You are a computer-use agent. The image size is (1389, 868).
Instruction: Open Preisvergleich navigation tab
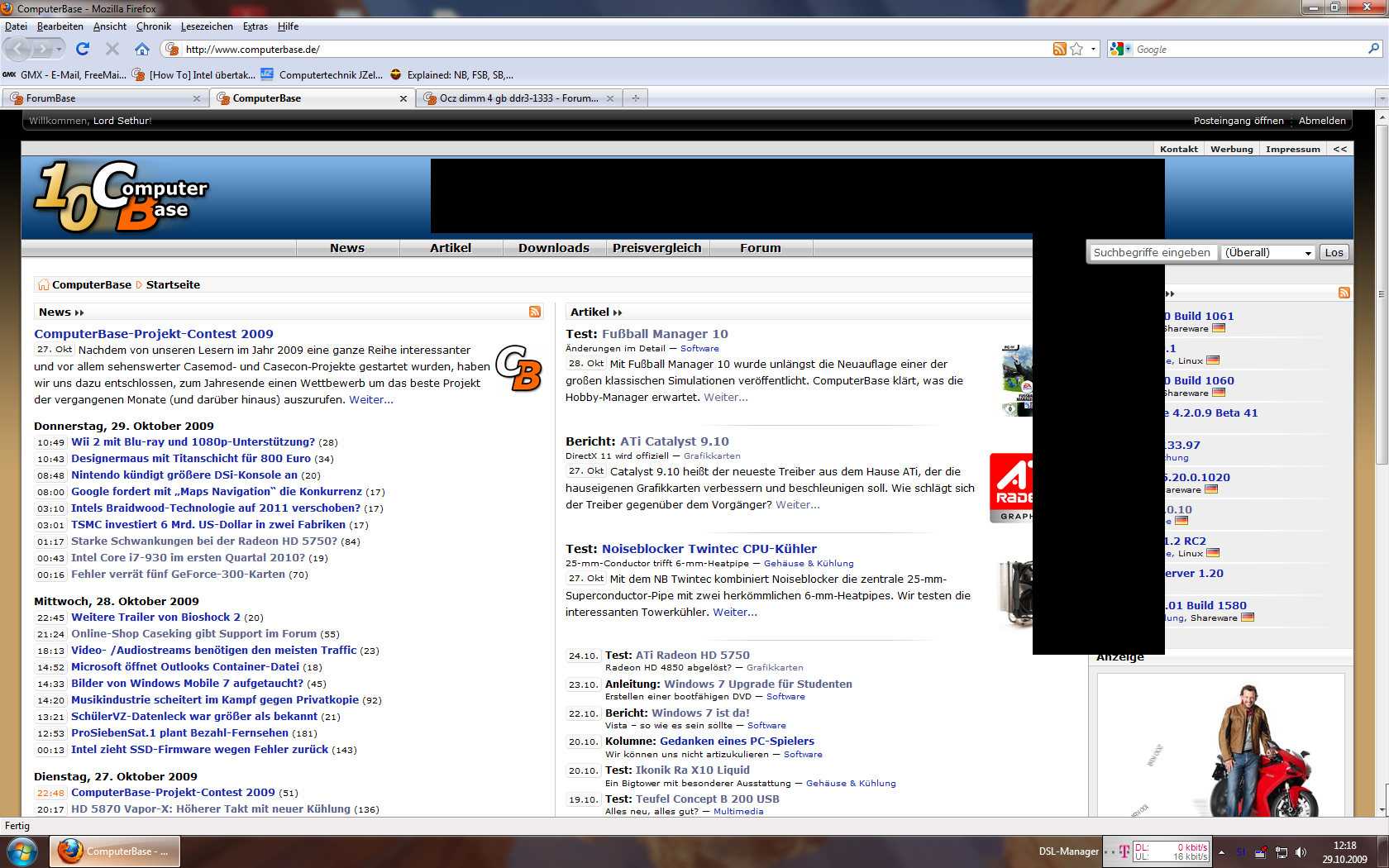pyautogui.click(x=657, y=248)
